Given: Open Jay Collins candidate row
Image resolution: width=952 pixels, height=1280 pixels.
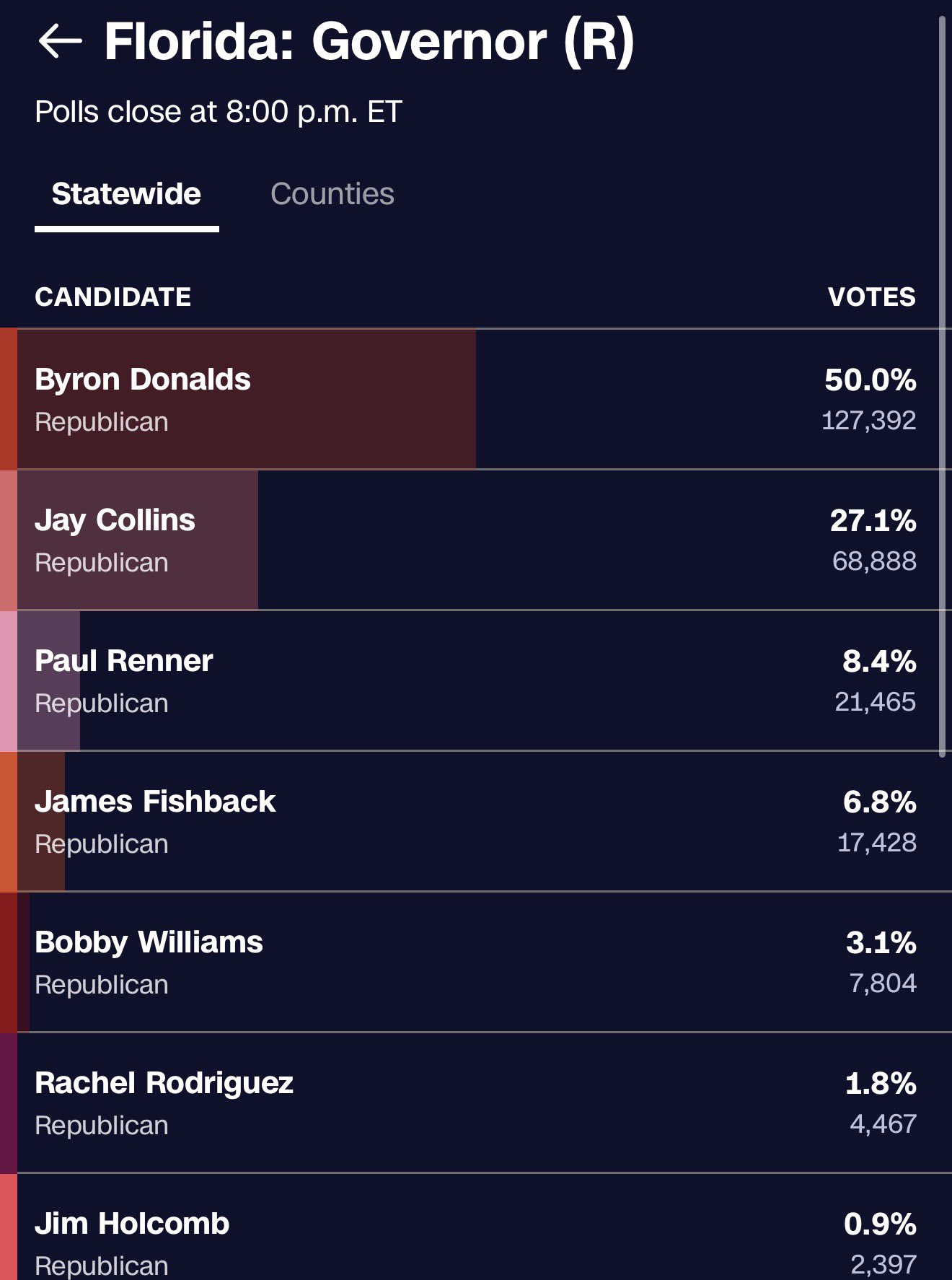Looking at the screenshot, I should (476, 540).
